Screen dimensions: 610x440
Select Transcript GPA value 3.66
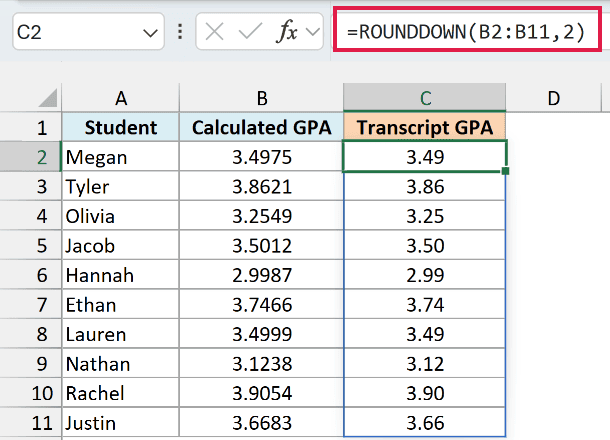[x=425, y=422]
